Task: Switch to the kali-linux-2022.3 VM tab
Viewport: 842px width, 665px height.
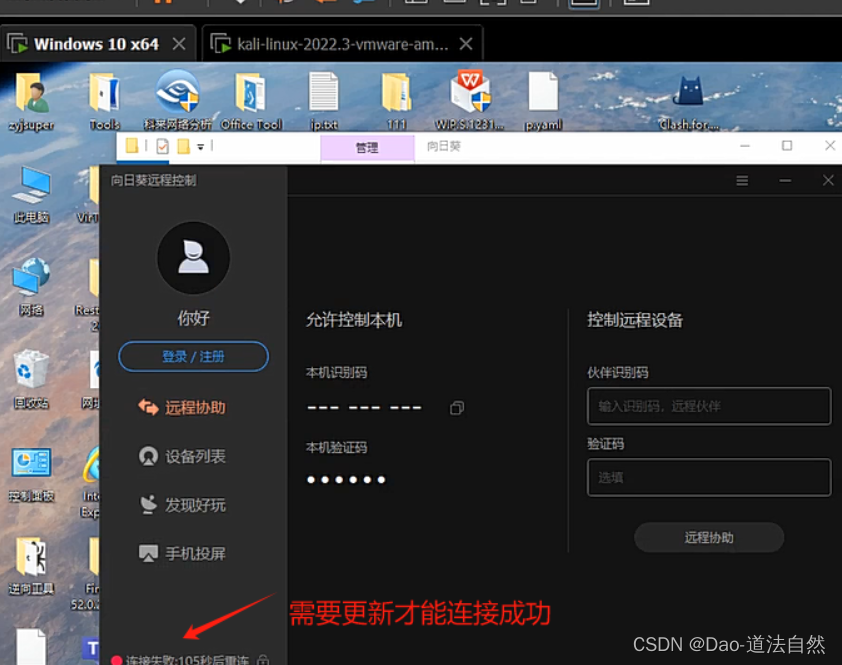Action: (x=342, y=44)
